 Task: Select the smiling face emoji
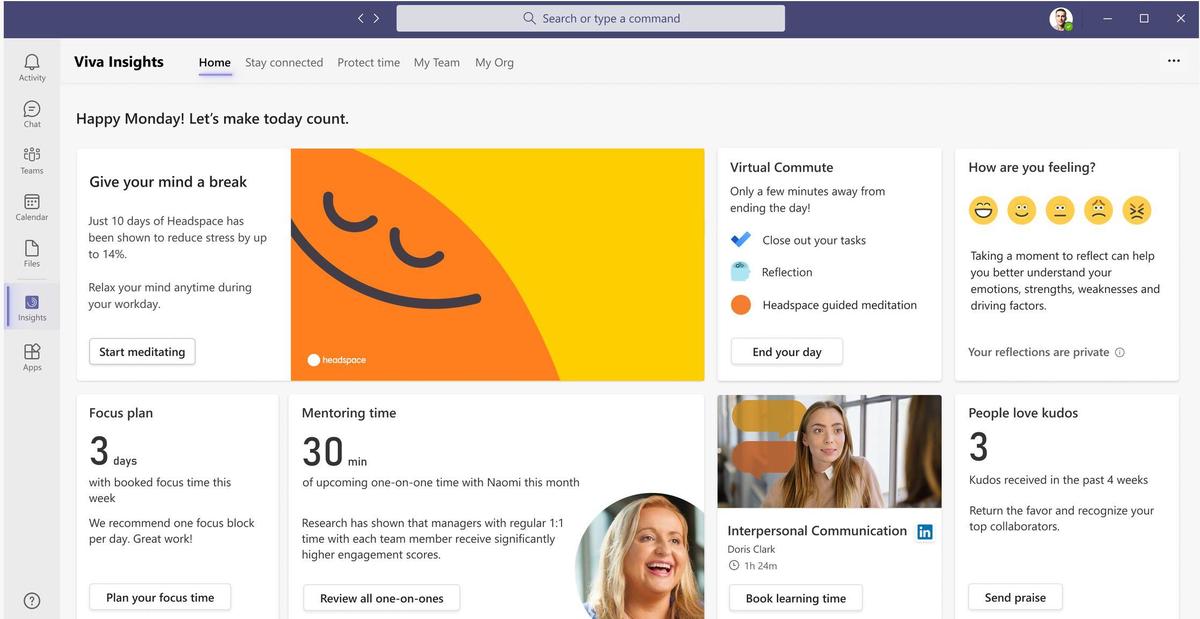pyautogui.click(x=1021, y=210)
